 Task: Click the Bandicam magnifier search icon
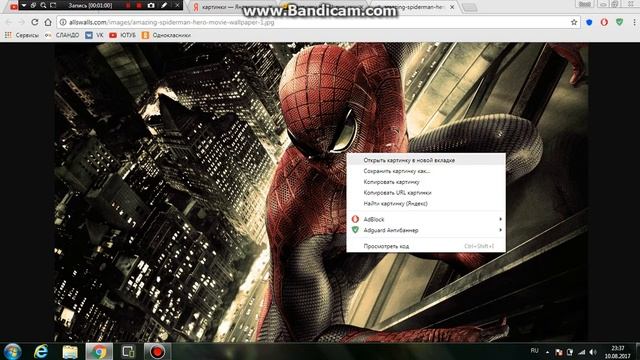(x=43, y=5)
